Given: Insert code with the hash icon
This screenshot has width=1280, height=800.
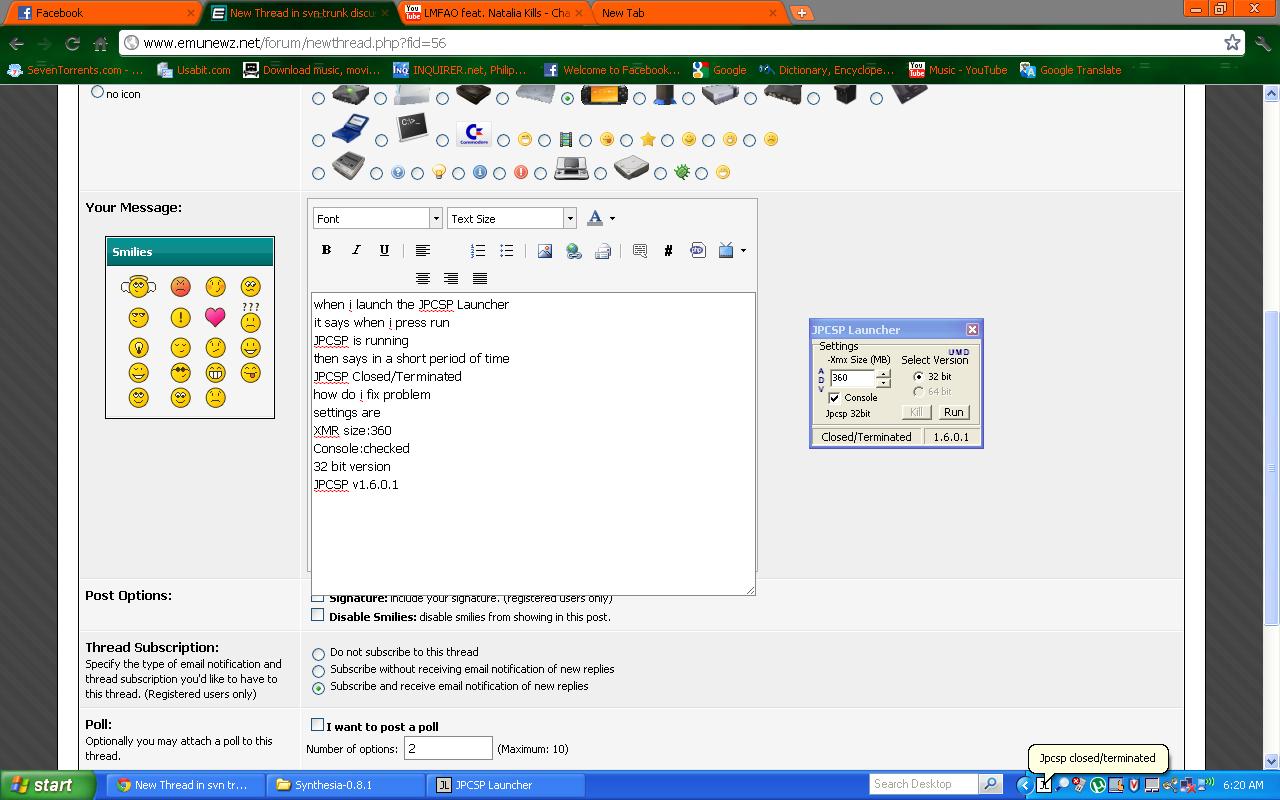Looking at the screenshot, I should click(x=668, y=251).
